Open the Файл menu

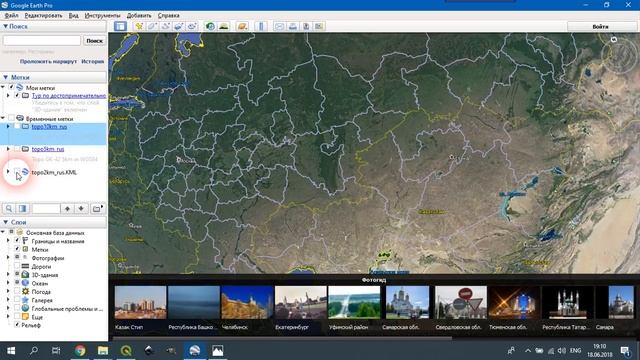(11, 16)
